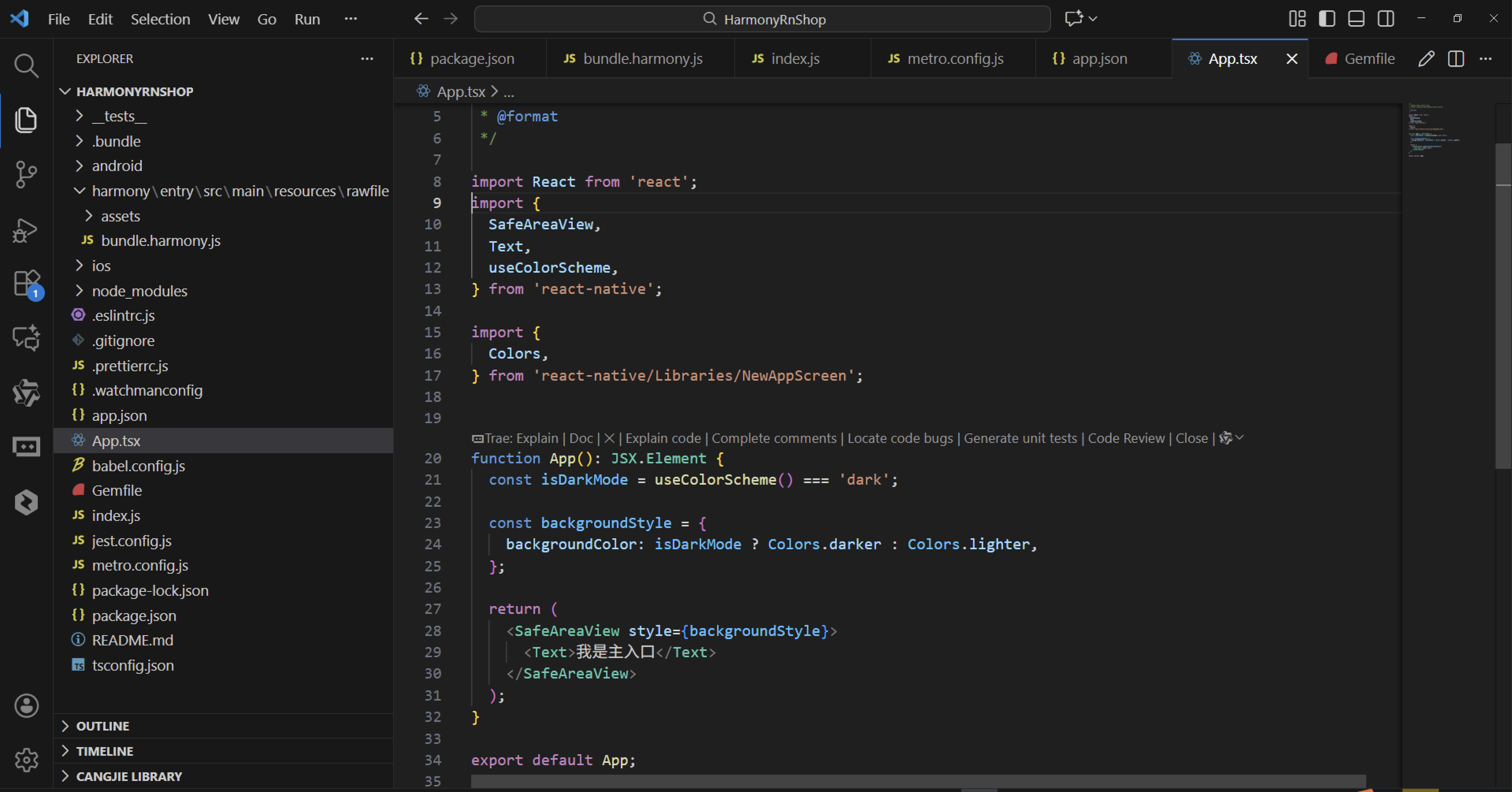
Task: Open the Search view in activity bar
Action: [x=26, y=65]
